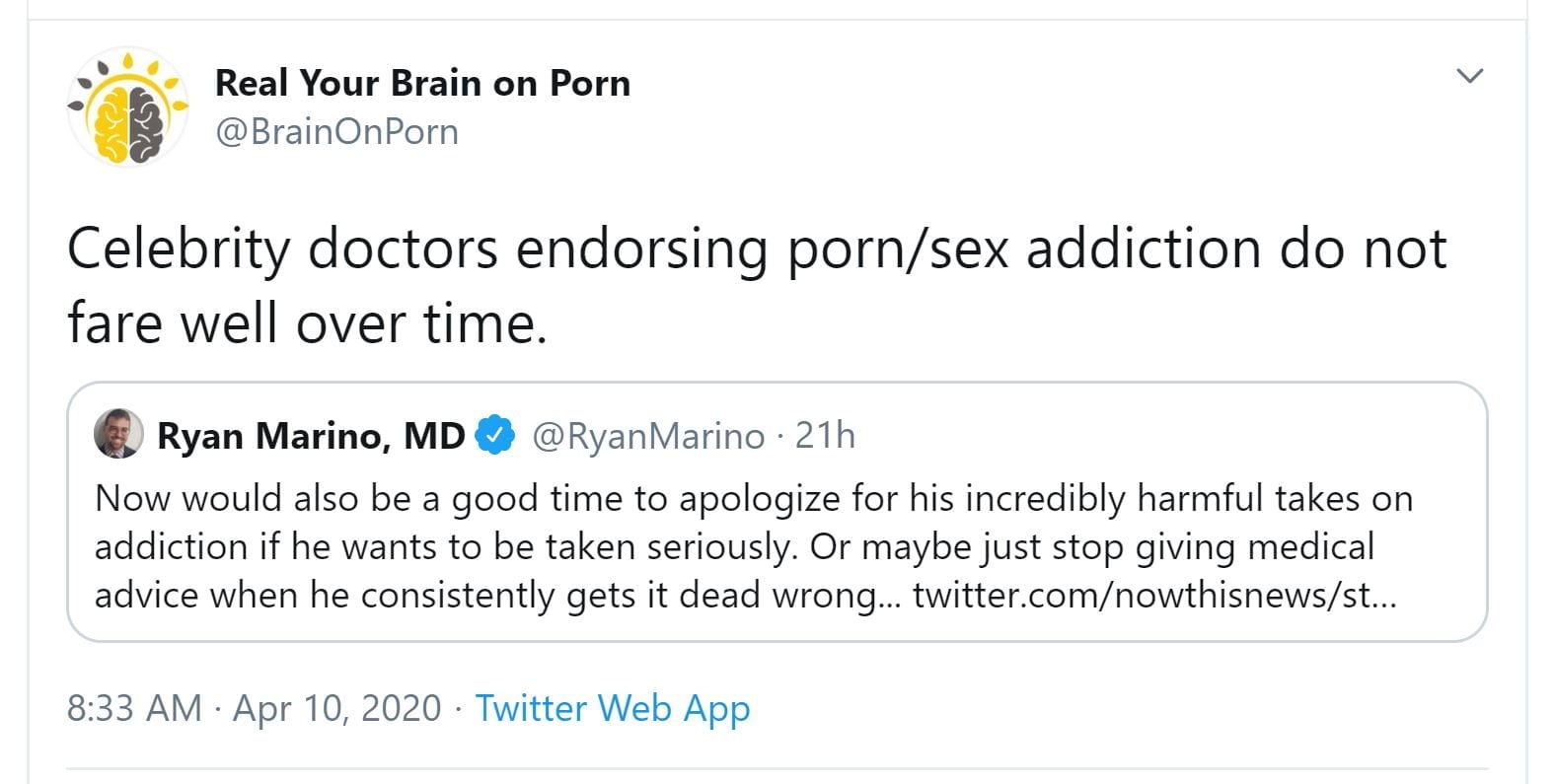The height and width of the screenshot is (784, 1555).
Task: Click the 8:33 AM tweet time
Action: point(134,708)
